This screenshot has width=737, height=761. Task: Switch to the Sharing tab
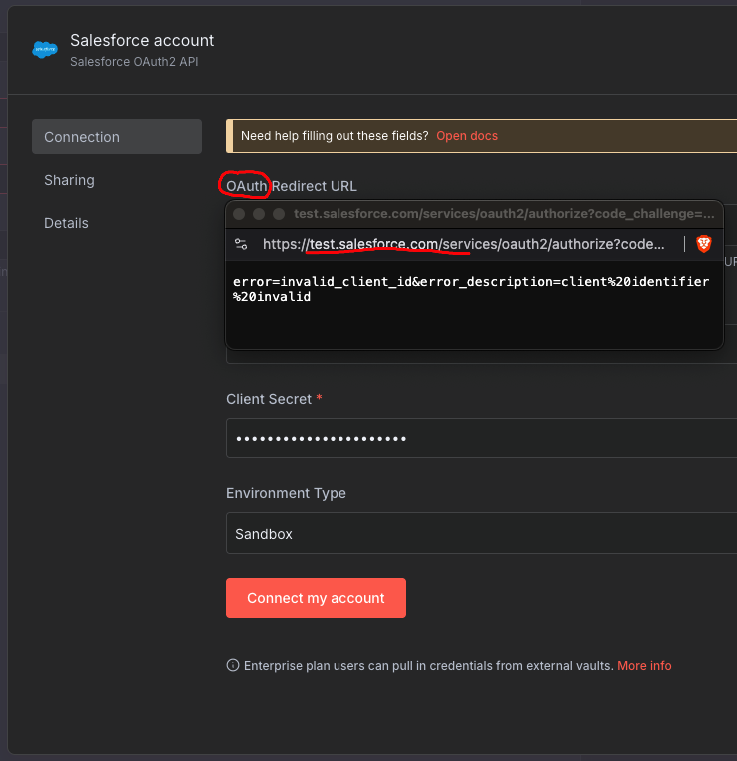click(69, 180)
